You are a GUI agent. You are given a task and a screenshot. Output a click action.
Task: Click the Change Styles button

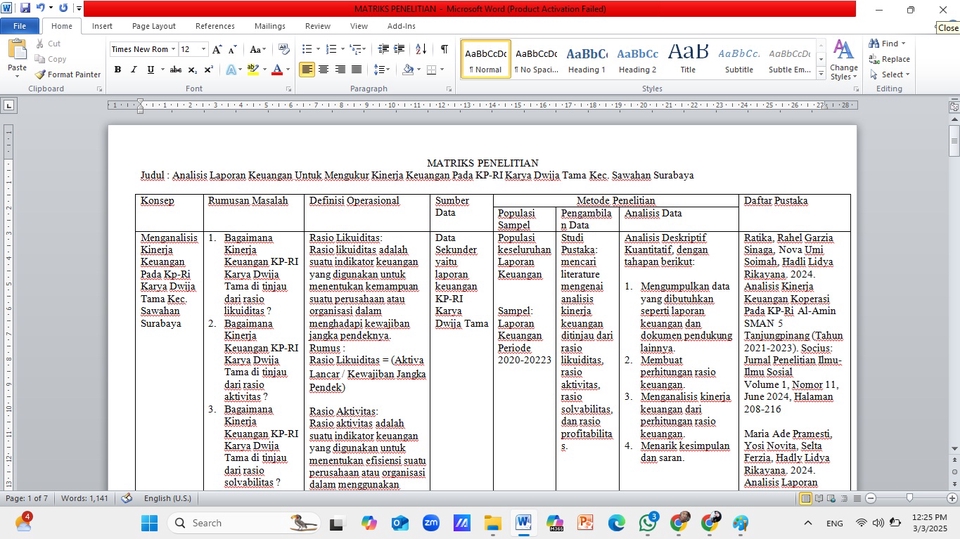pyautogui.click(x=844, y=60)
